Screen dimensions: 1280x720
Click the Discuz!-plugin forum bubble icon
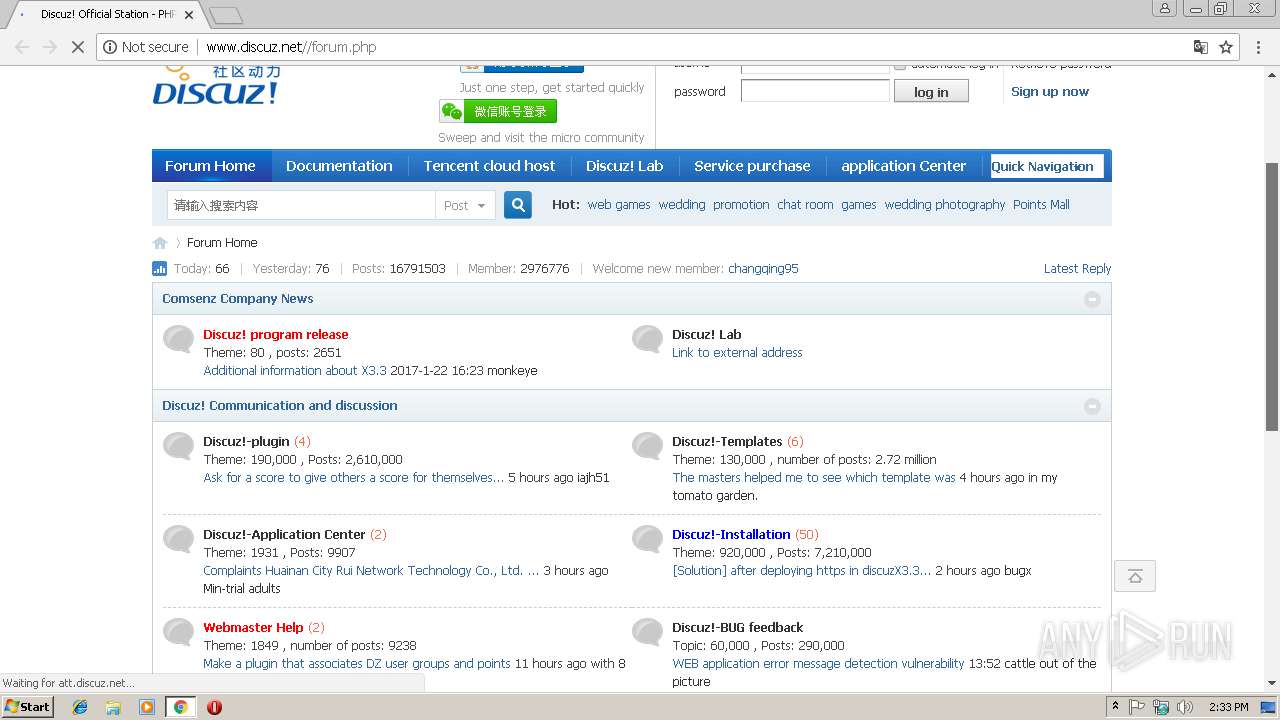tap(179, 446)
